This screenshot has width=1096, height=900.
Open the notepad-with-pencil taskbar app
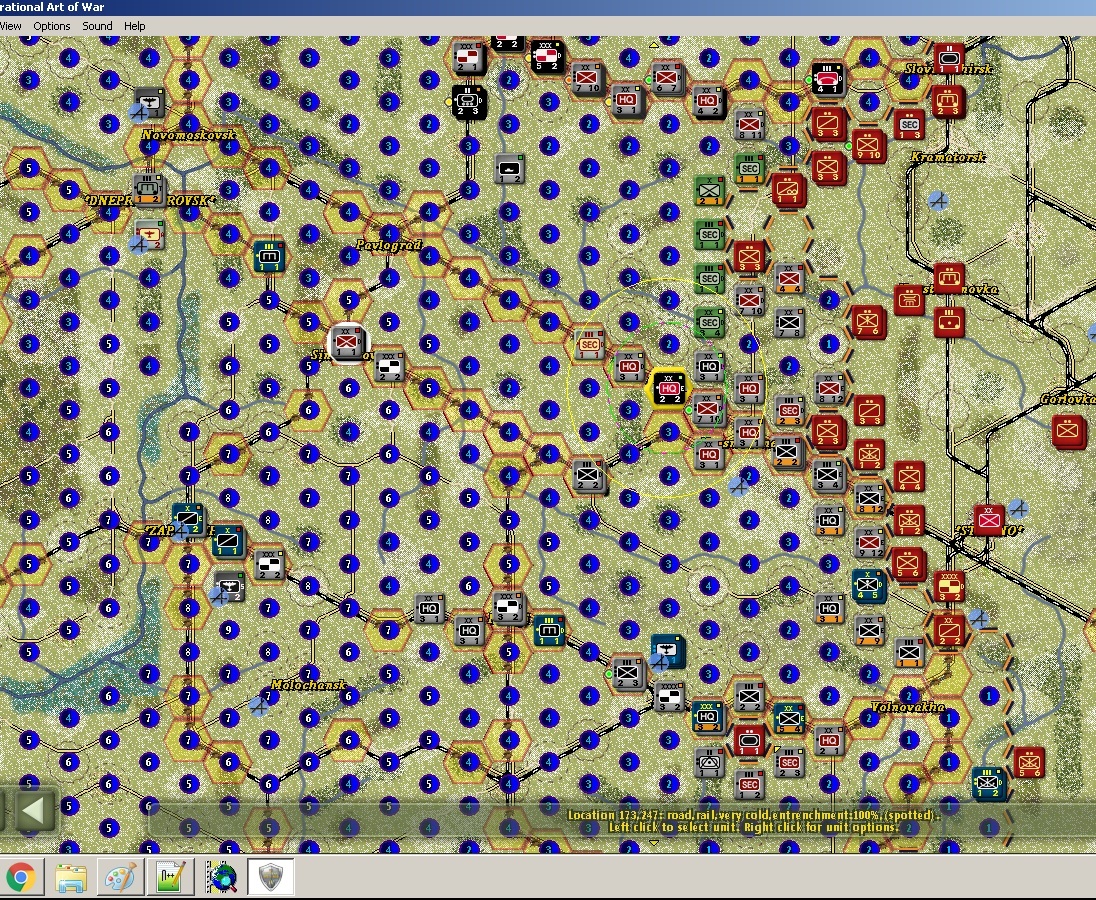pyautogui.click(x=171, y=877)
